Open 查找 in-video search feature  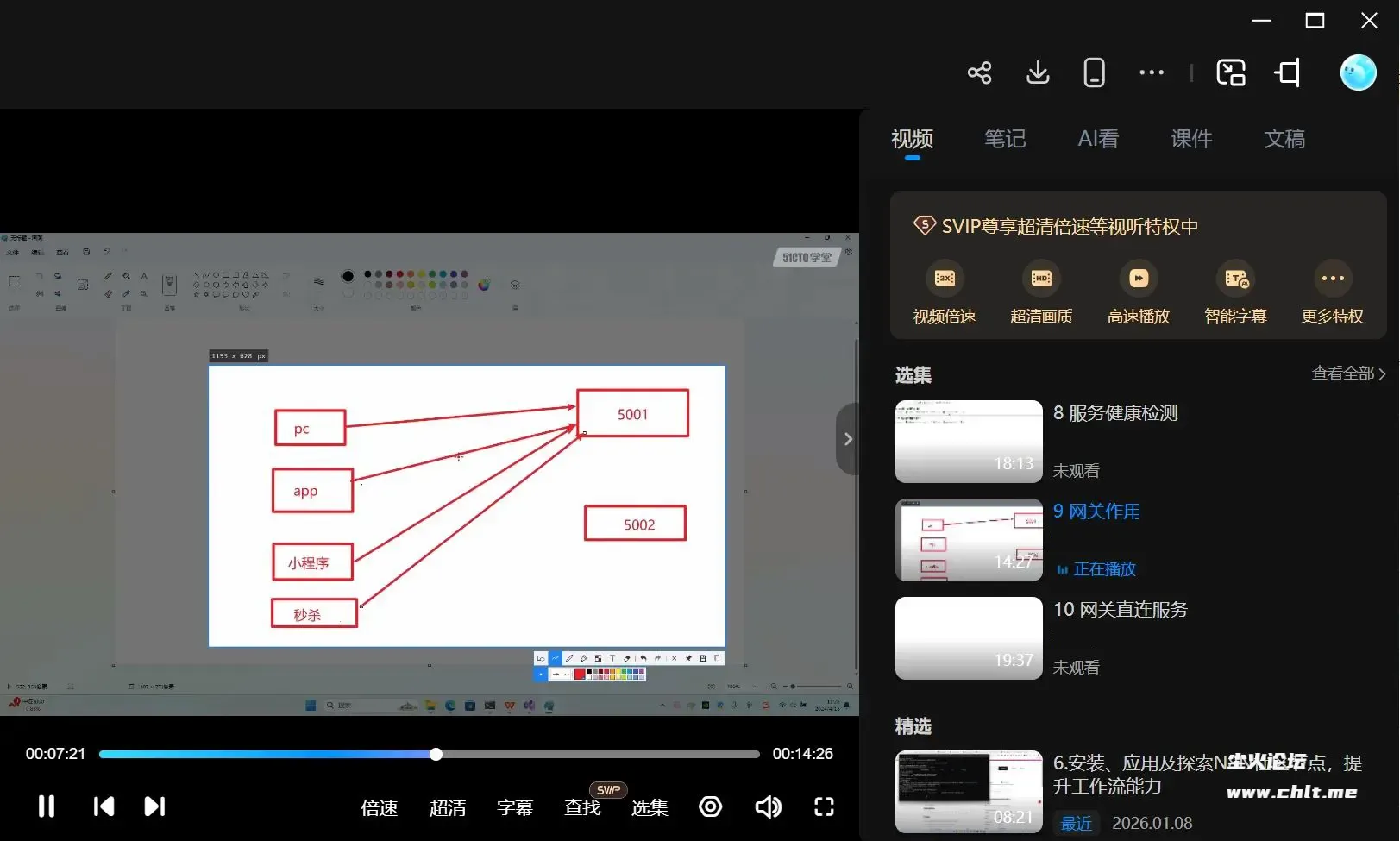click(581, 807)
